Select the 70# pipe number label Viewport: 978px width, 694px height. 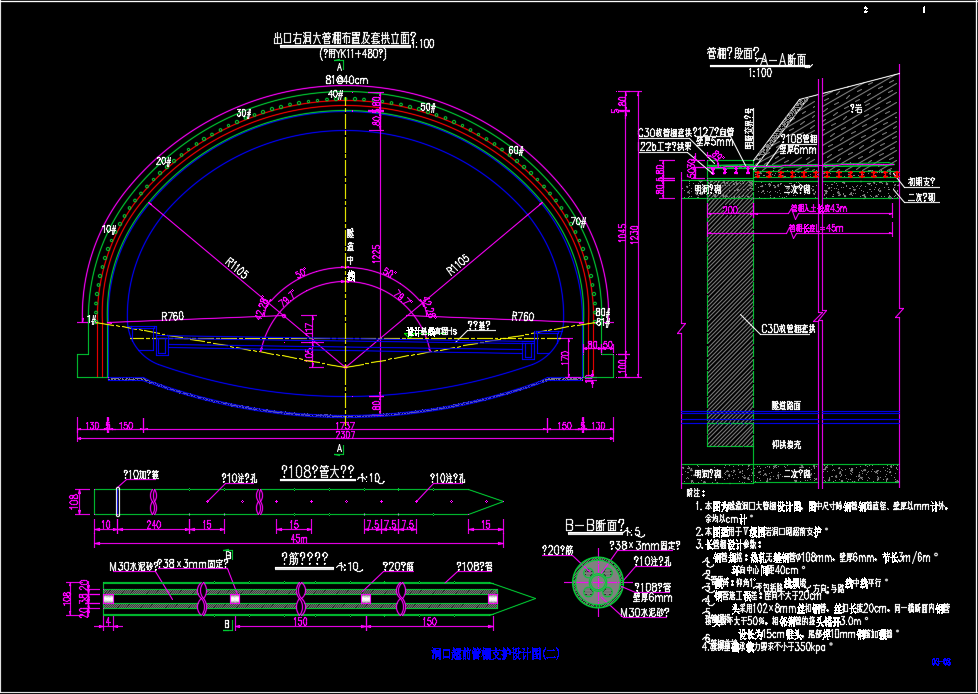578,221
